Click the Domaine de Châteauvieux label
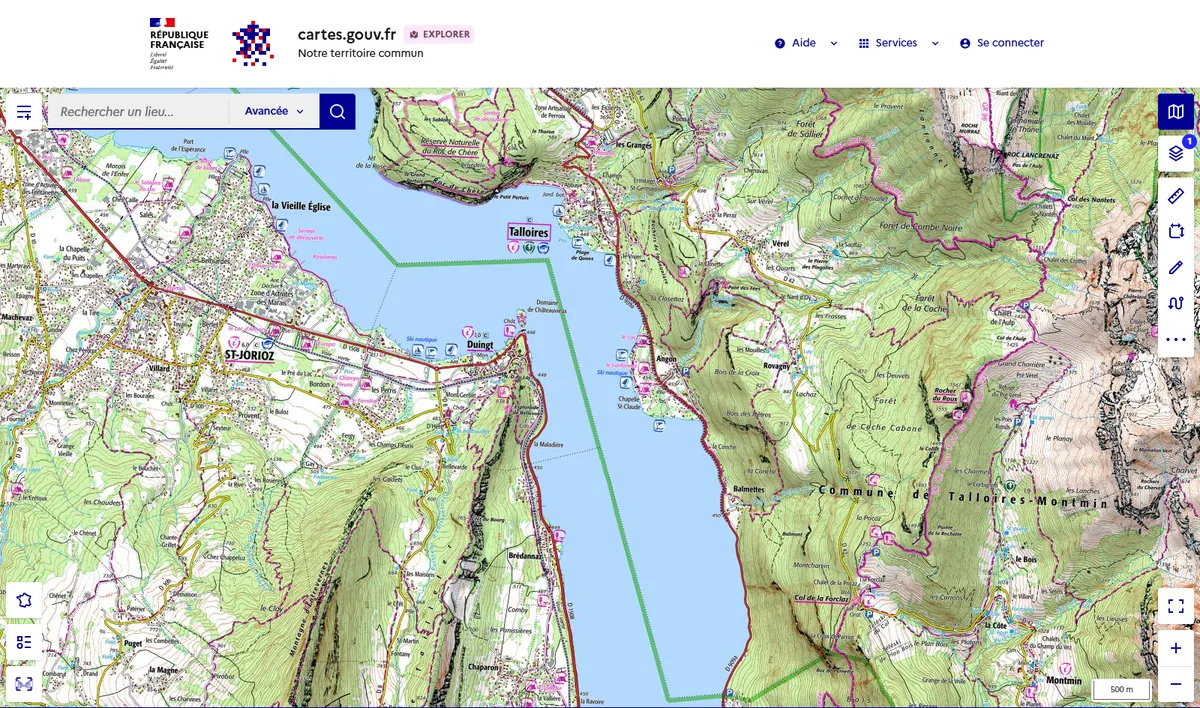 [545, 306]
